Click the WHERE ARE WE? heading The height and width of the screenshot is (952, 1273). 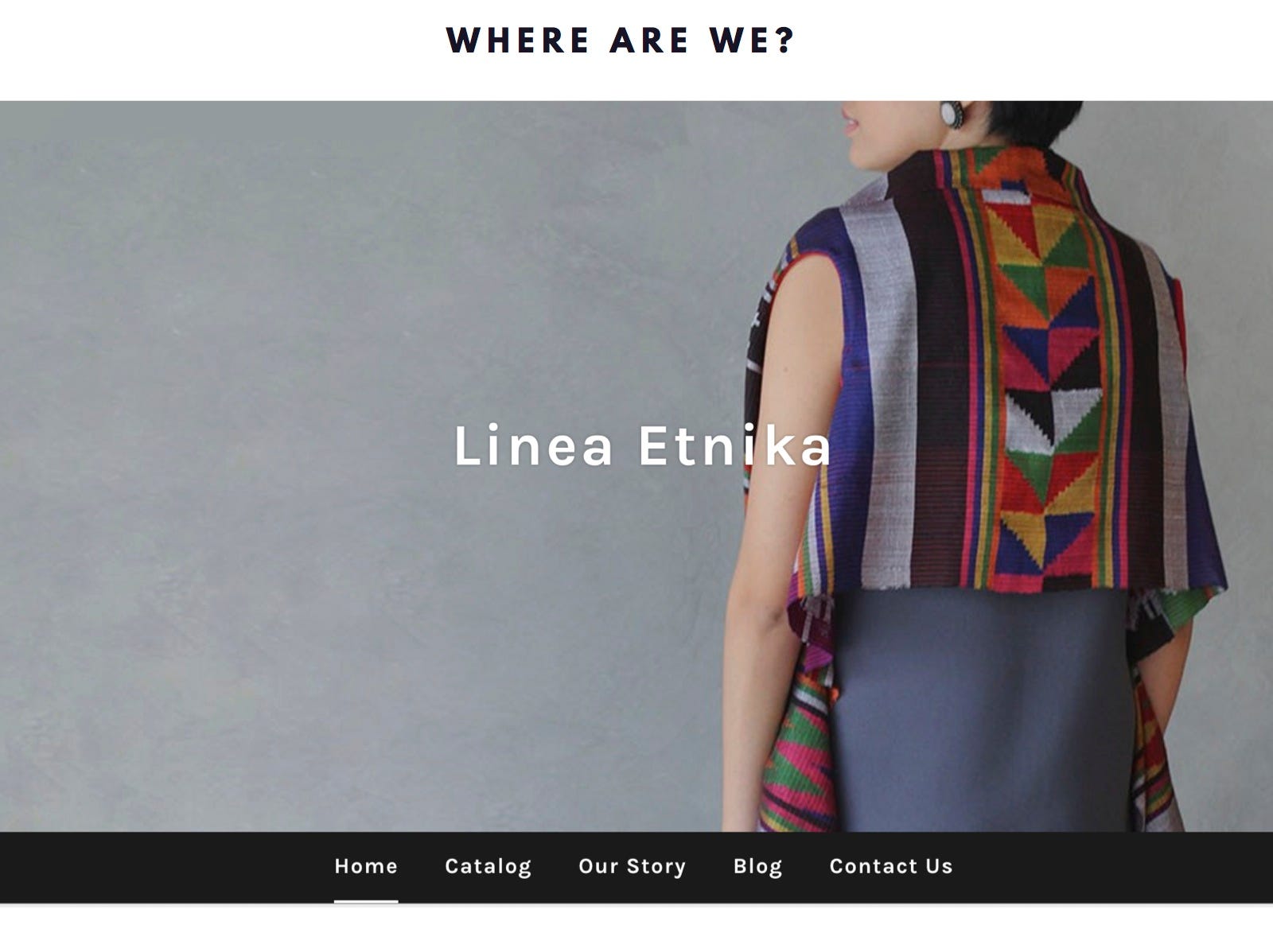pos(621,41)
